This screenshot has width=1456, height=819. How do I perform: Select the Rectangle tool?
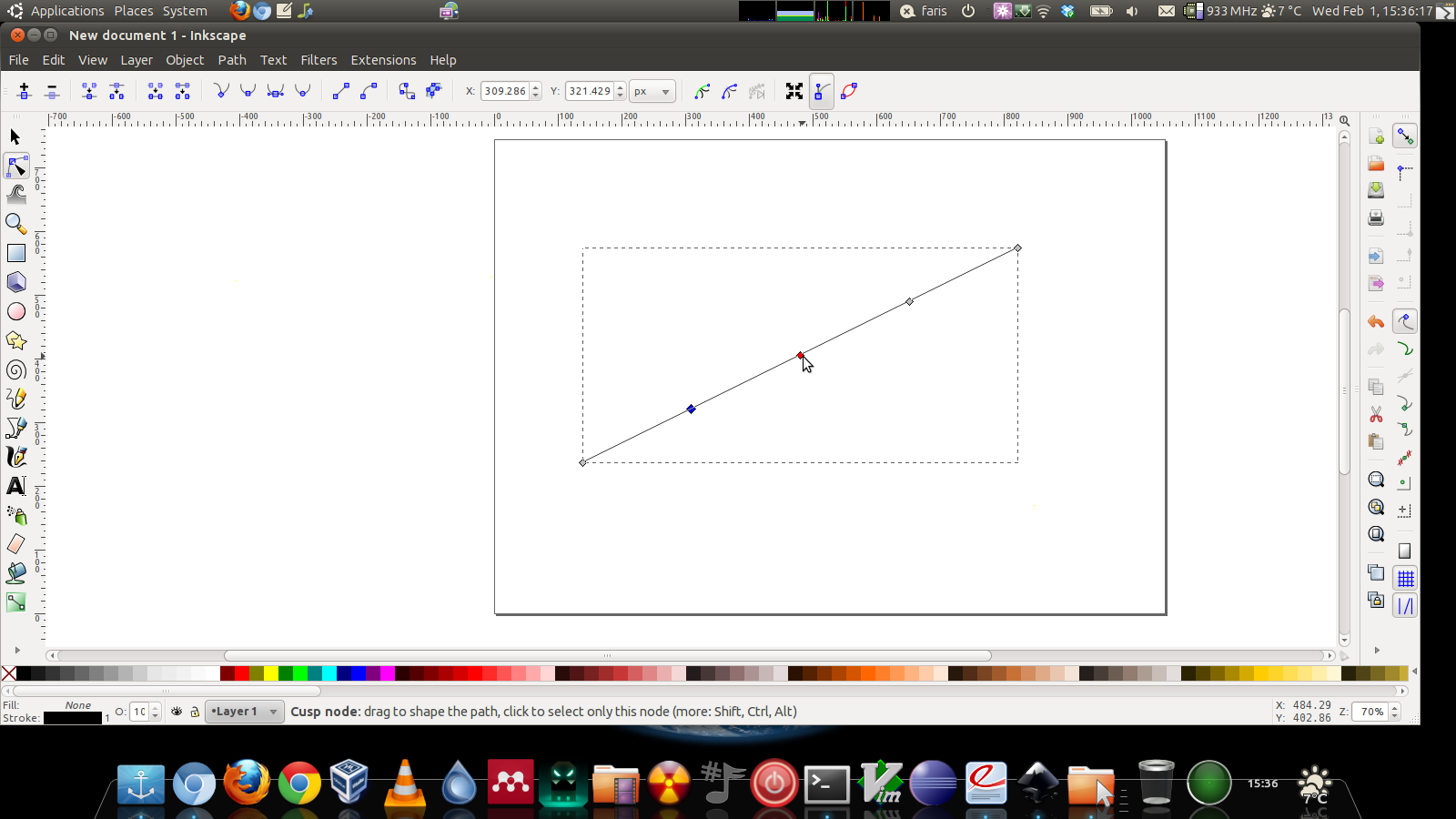16,253
